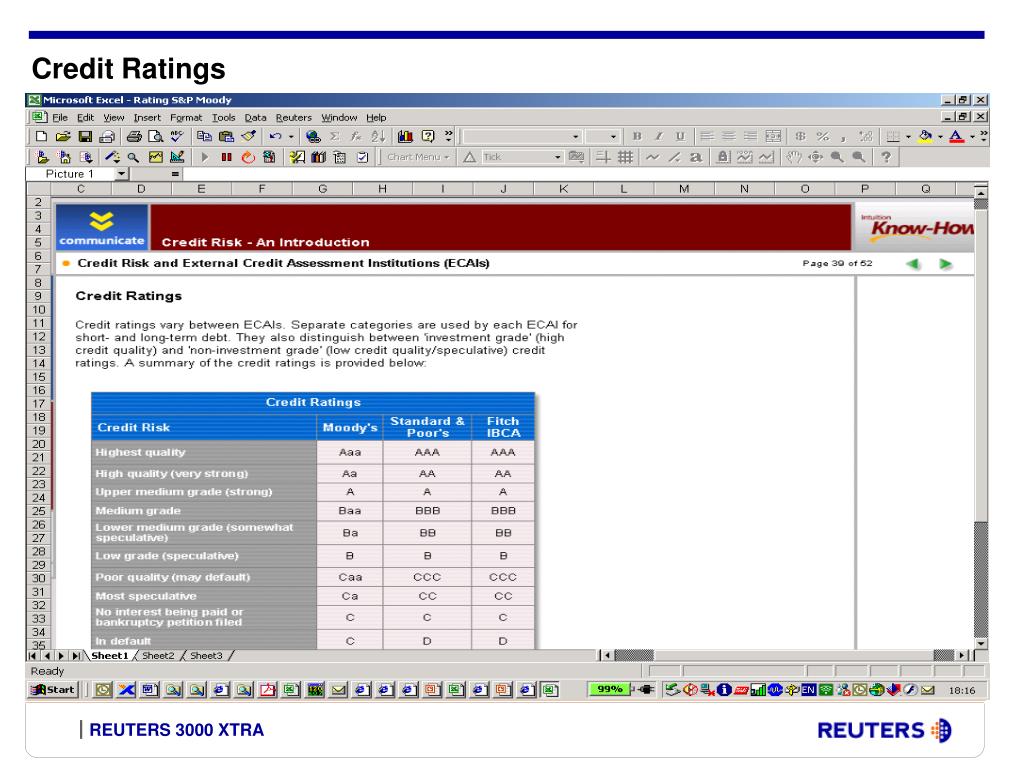Screen dimensions: 1024x768
Task: Click the communicate logo button
Action: click(x=102, y=227)
